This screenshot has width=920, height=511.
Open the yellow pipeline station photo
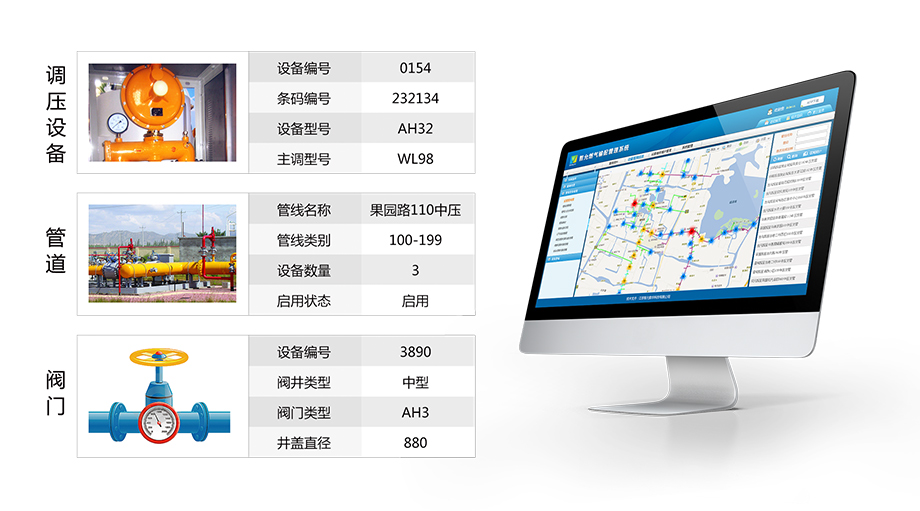(x=162, y=254)
